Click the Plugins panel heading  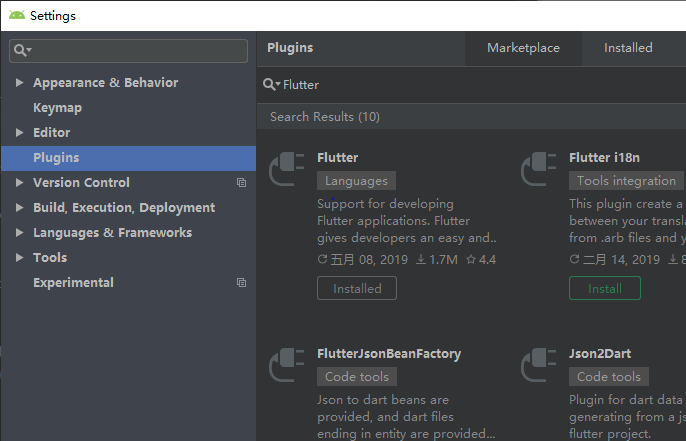pyautogui.click(x=290, y=48)
